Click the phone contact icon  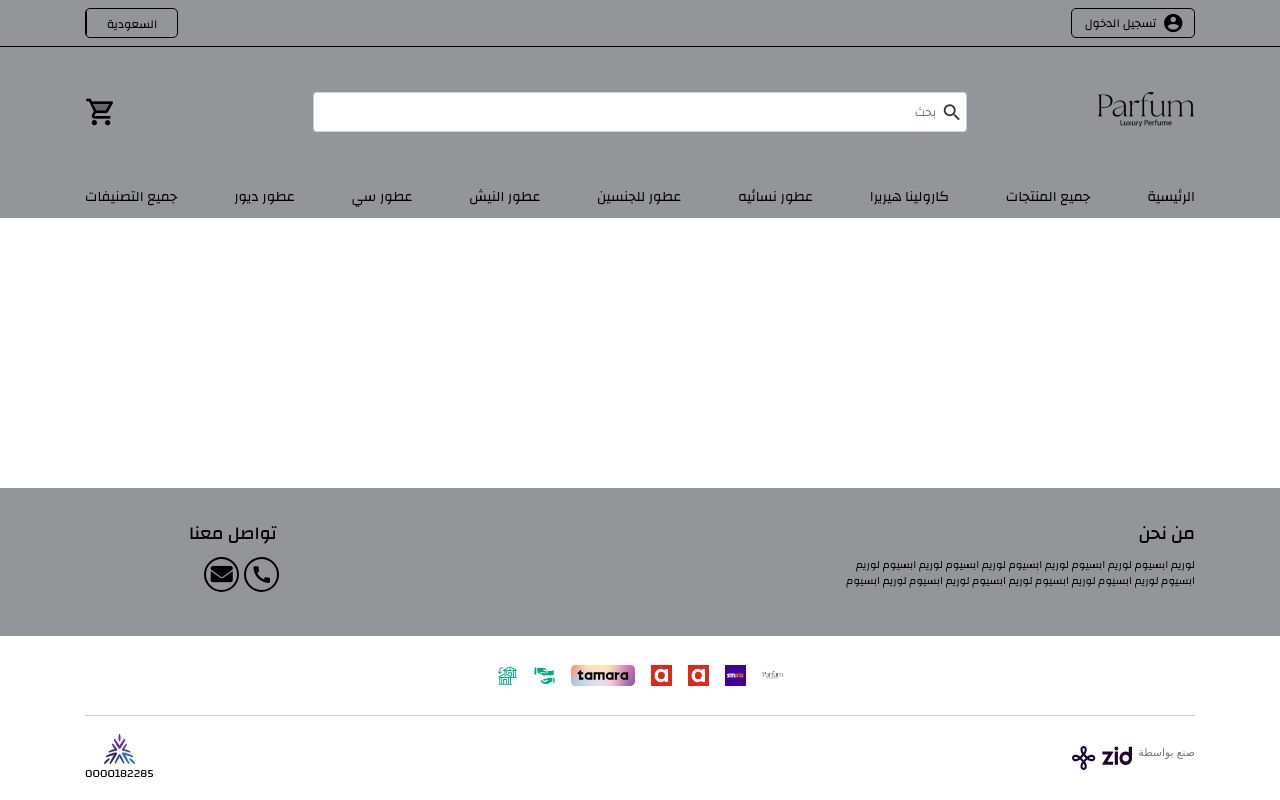click(261, 574)
